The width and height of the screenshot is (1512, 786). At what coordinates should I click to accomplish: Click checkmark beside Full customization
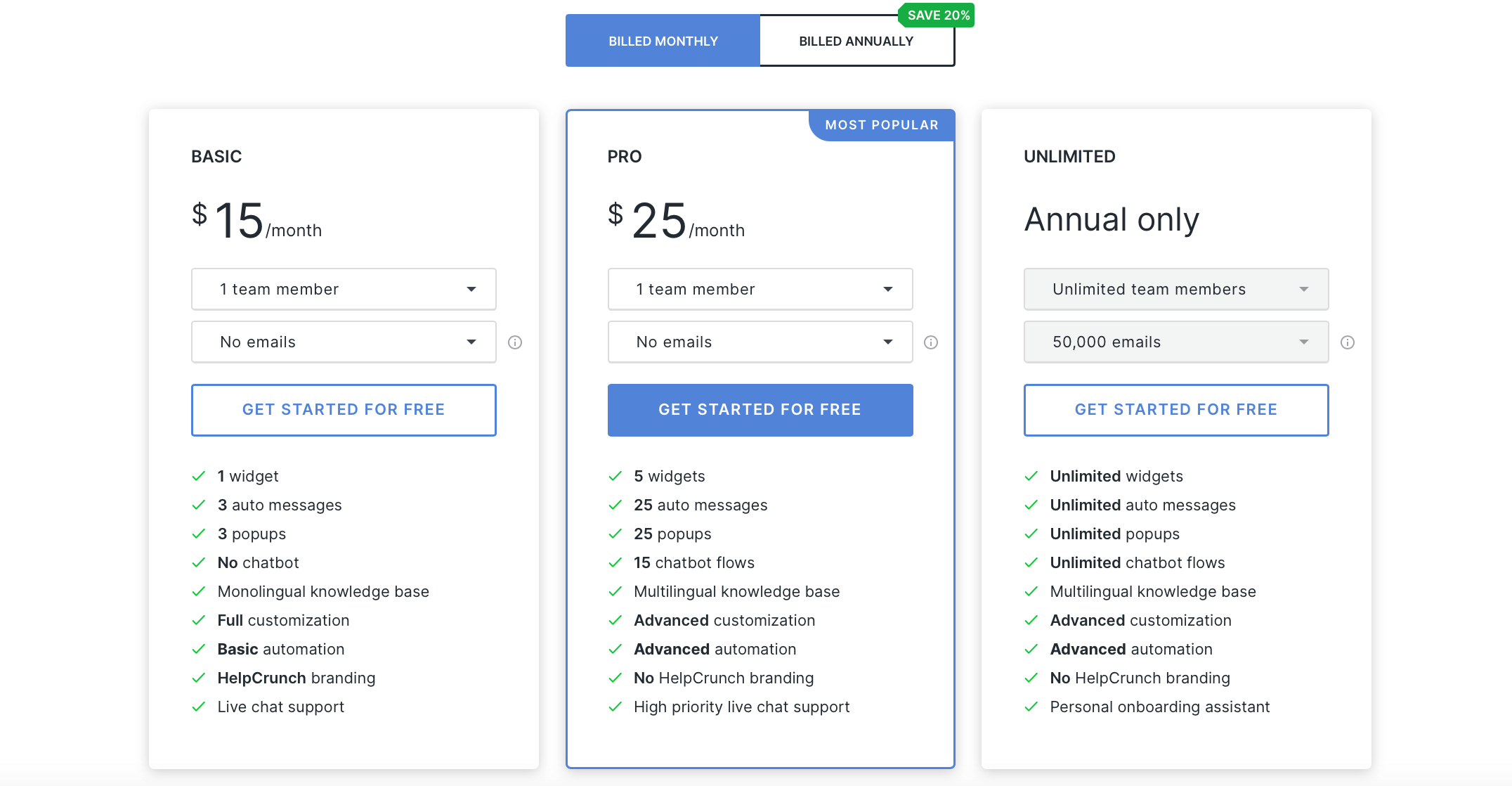[199, 620]
